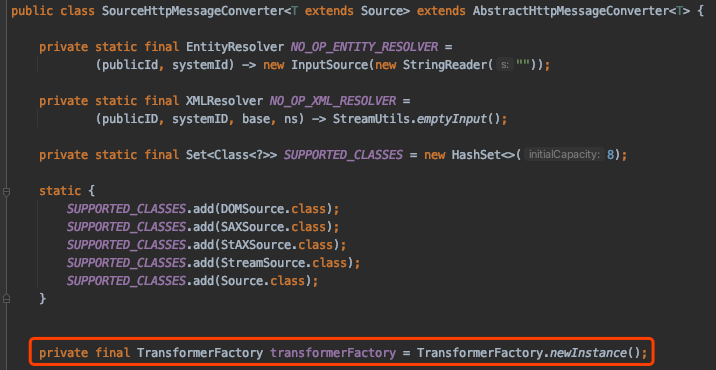The height and width of the screenshot is (370, 716).
Task: Click the NO_OP_XML_RESOLVER constant
Action: pyautogui.click(x=333, y=101)
